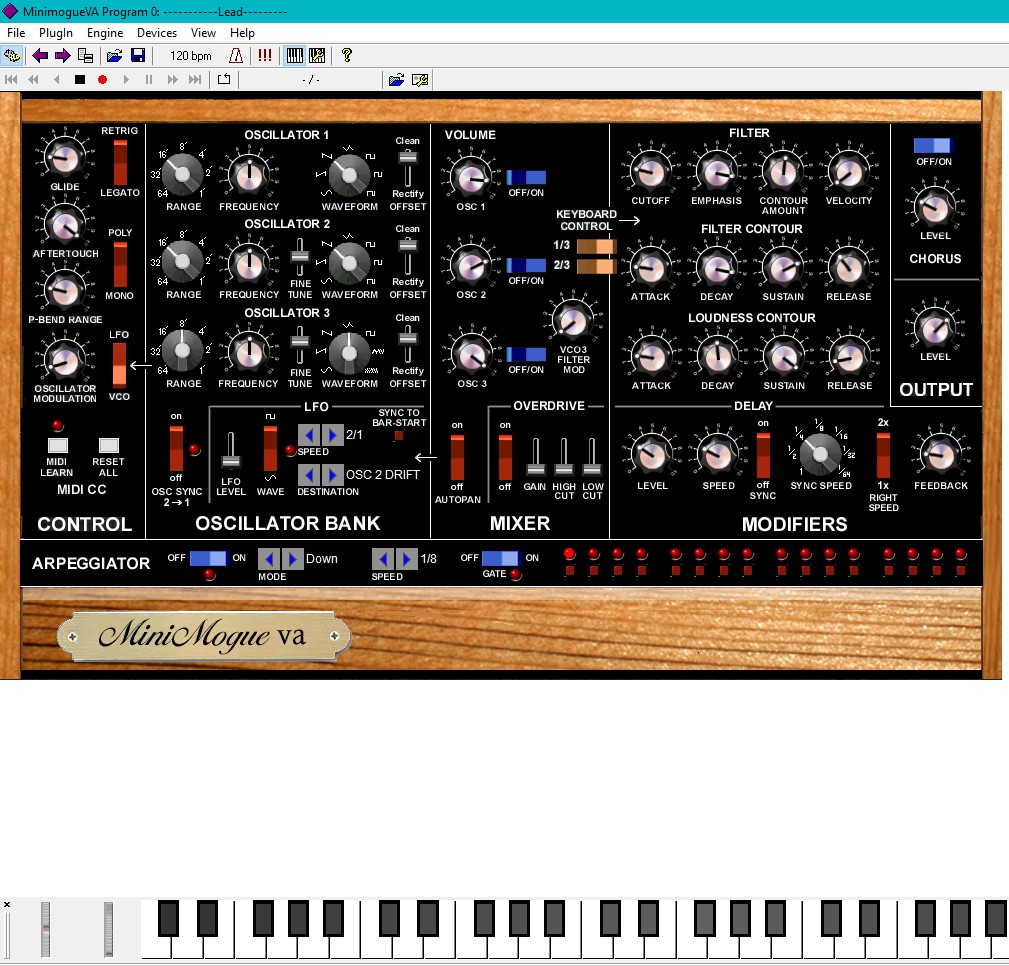
Task: Flip the Right Speed 2x/1x switch
Action: click(884, 455)
